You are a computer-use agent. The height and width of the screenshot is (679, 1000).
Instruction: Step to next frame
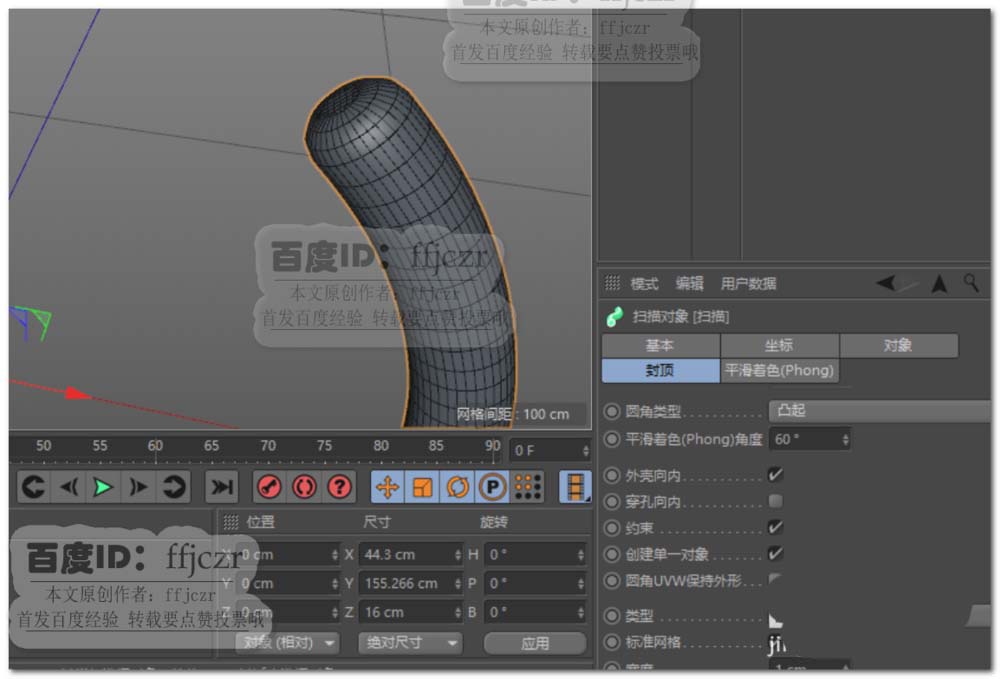point(138,487)
